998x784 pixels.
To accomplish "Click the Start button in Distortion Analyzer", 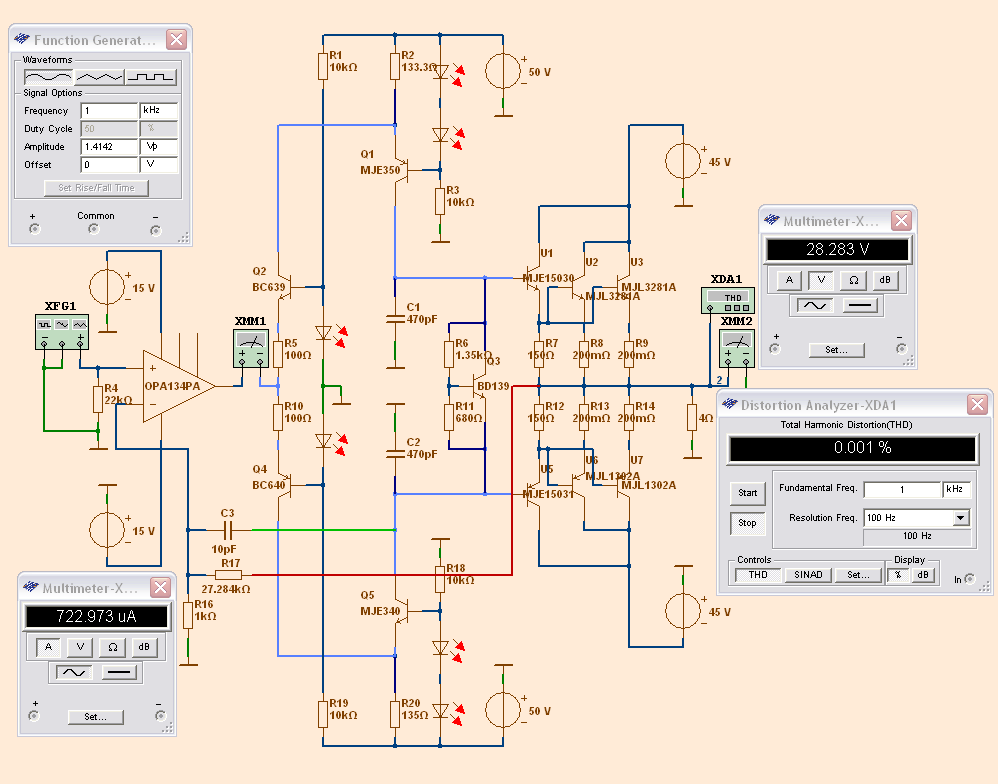I will tap(747, 493).
